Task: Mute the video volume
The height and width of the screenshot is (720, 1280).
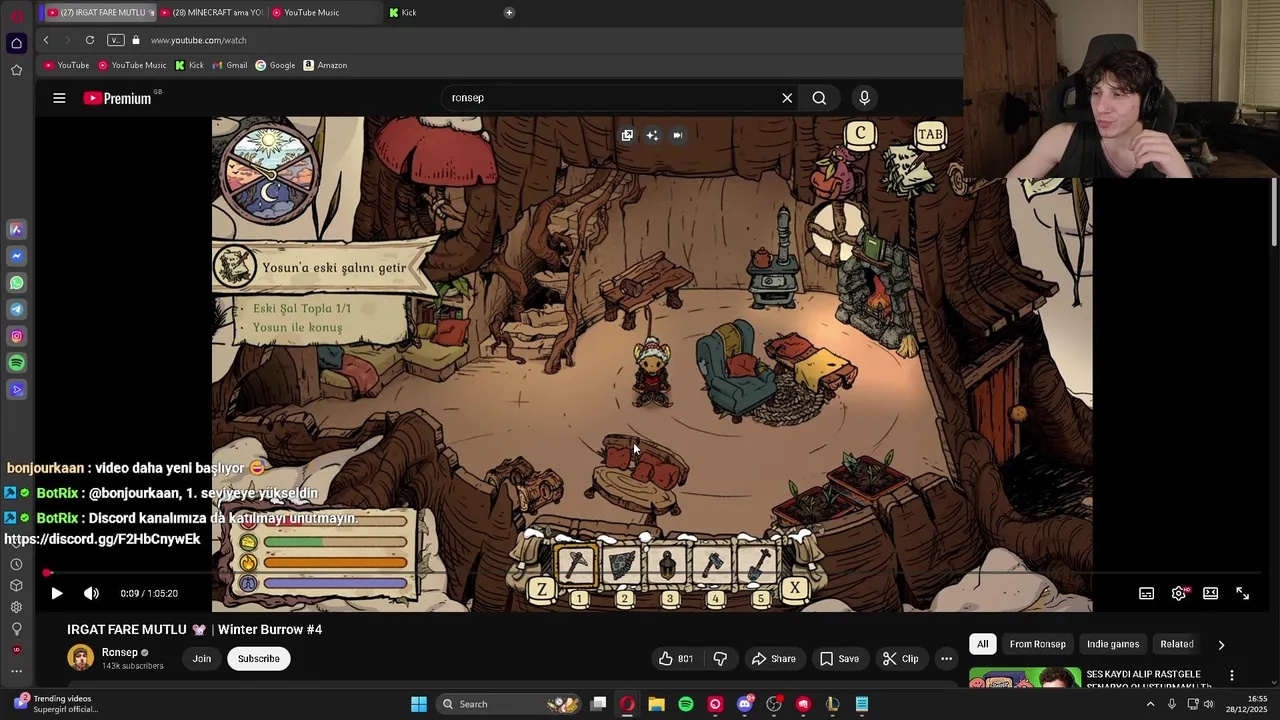Action: tap(91, 593)
